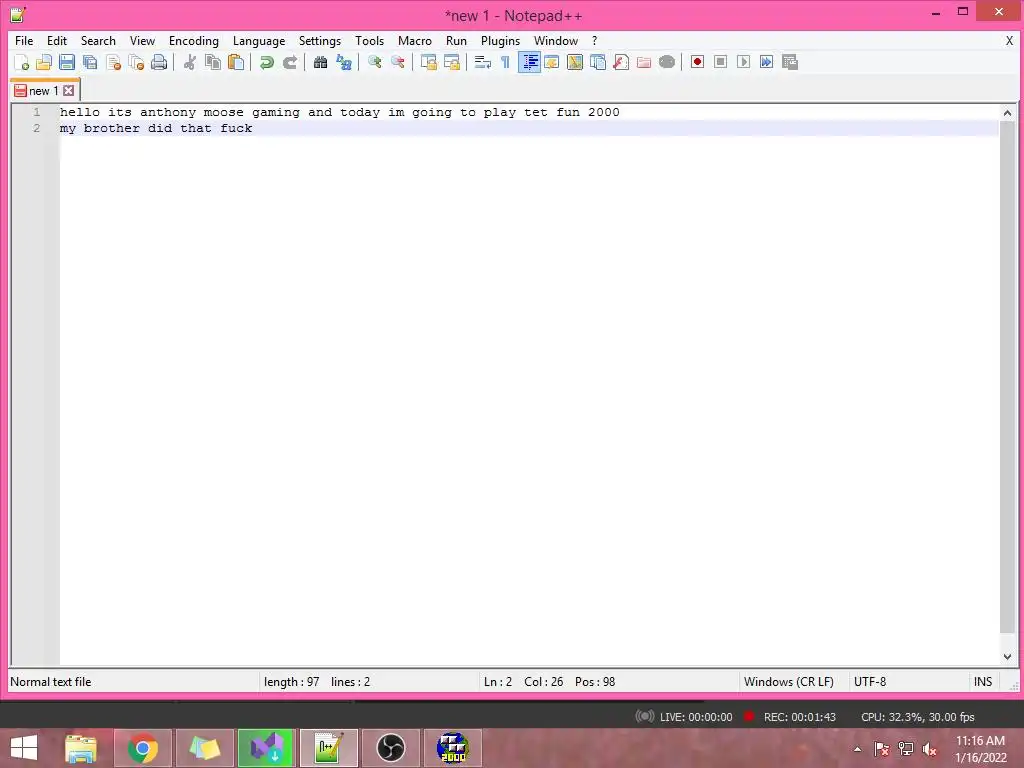
Task: Cut selection with scissors icon
Action: coord(190,62)
